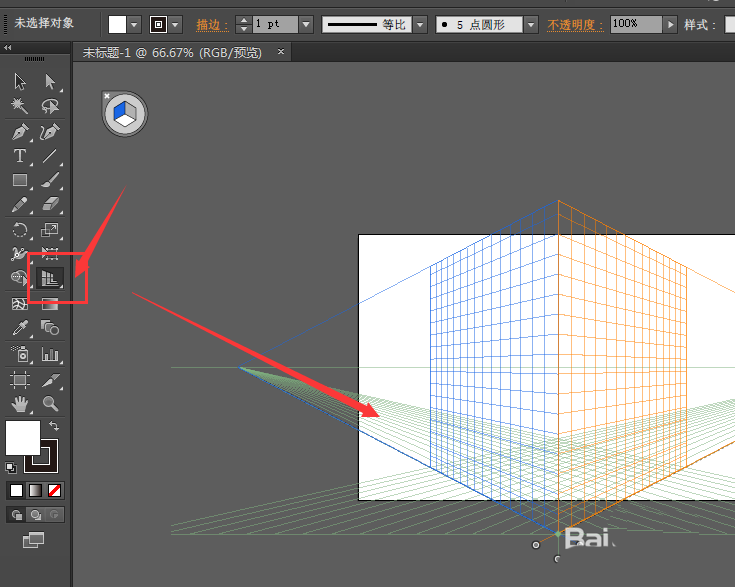Select the Paintbrush tool
Image resolution: width=735 pixels, height=587 pixels.
point(50,180)
